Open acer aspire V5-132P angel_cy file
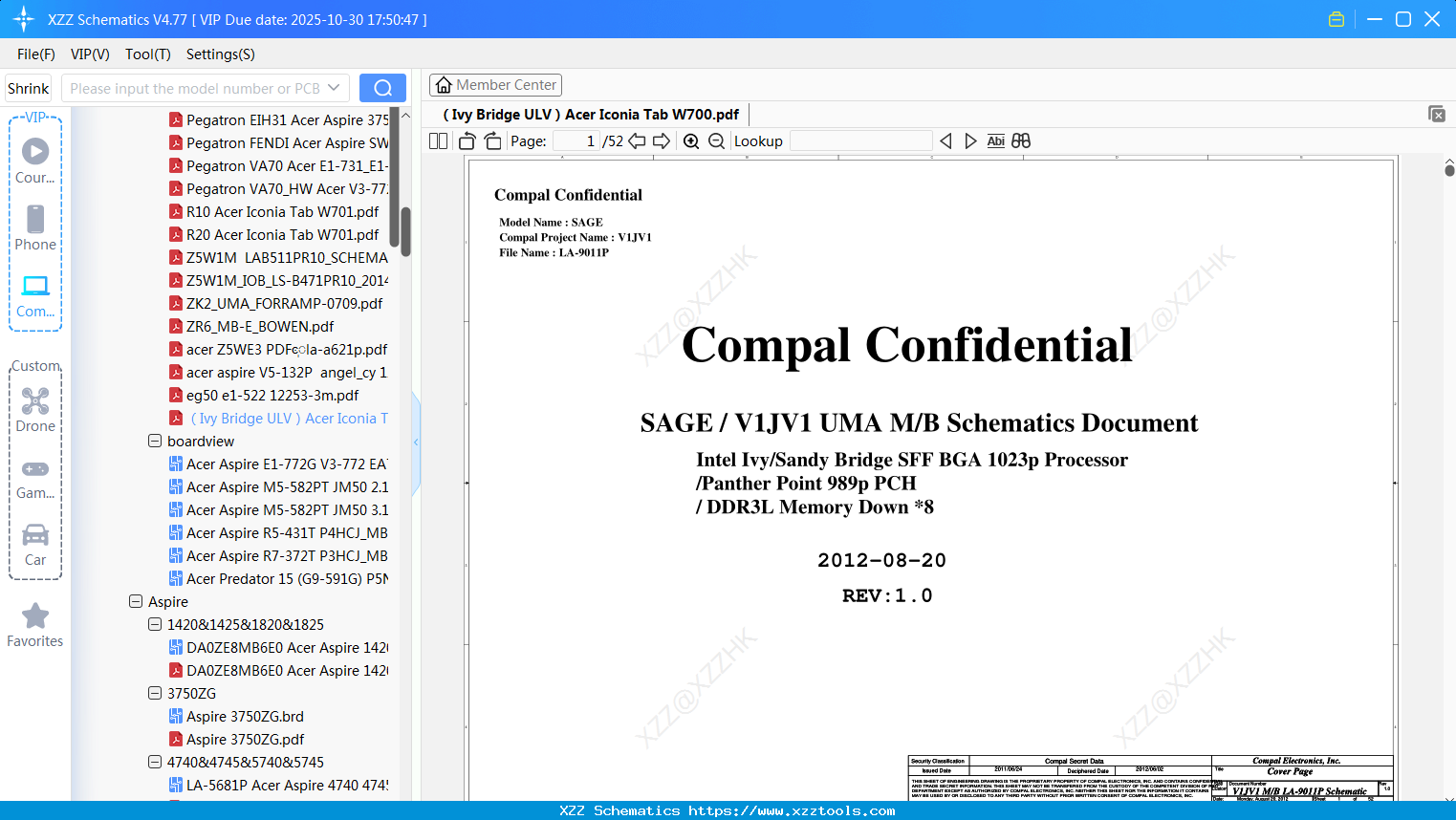 coord(279,373)
